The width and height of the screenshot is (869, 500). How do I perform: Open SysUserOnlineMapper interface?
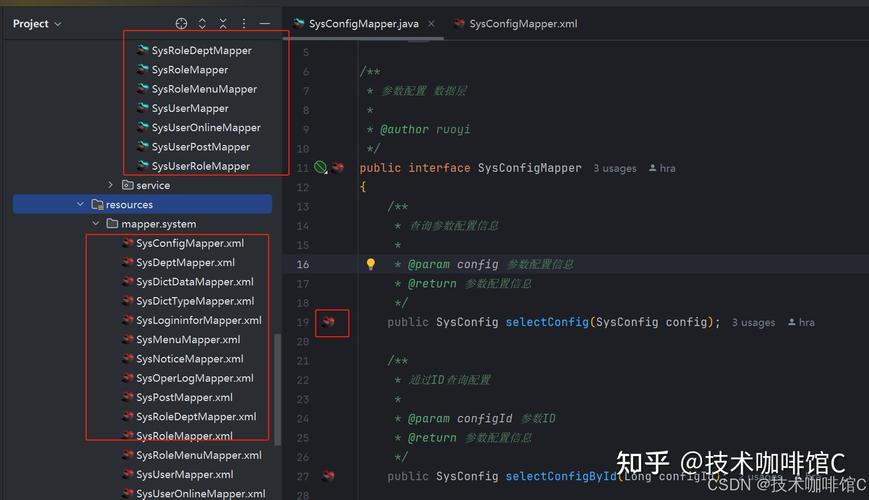(x=206, y=127)
